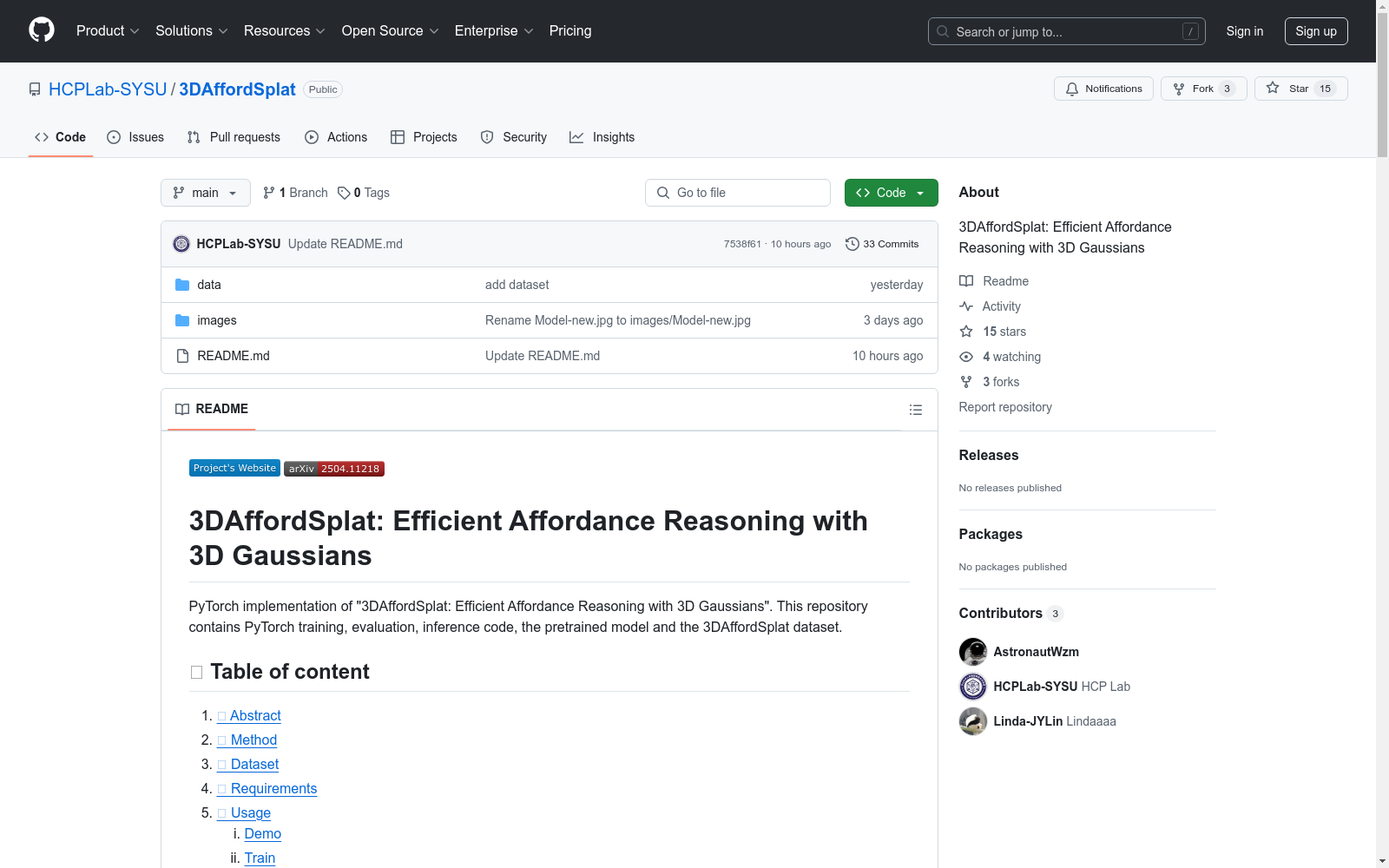Click the images folder icon
This screenshot has width=1389, height=868.
pos(182,320)
